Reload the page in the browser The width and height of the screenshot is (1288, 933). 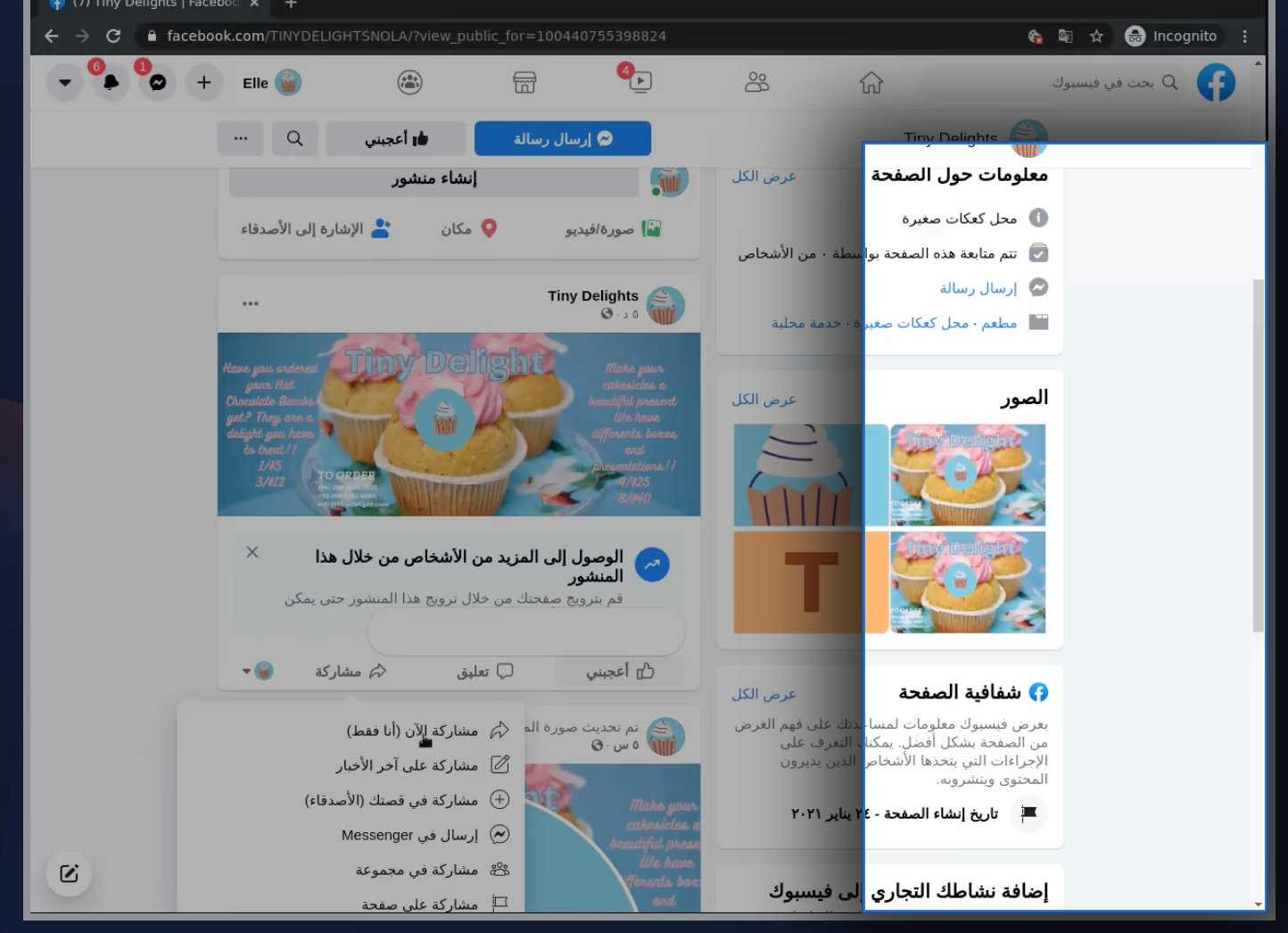click(x=113, y=36)
